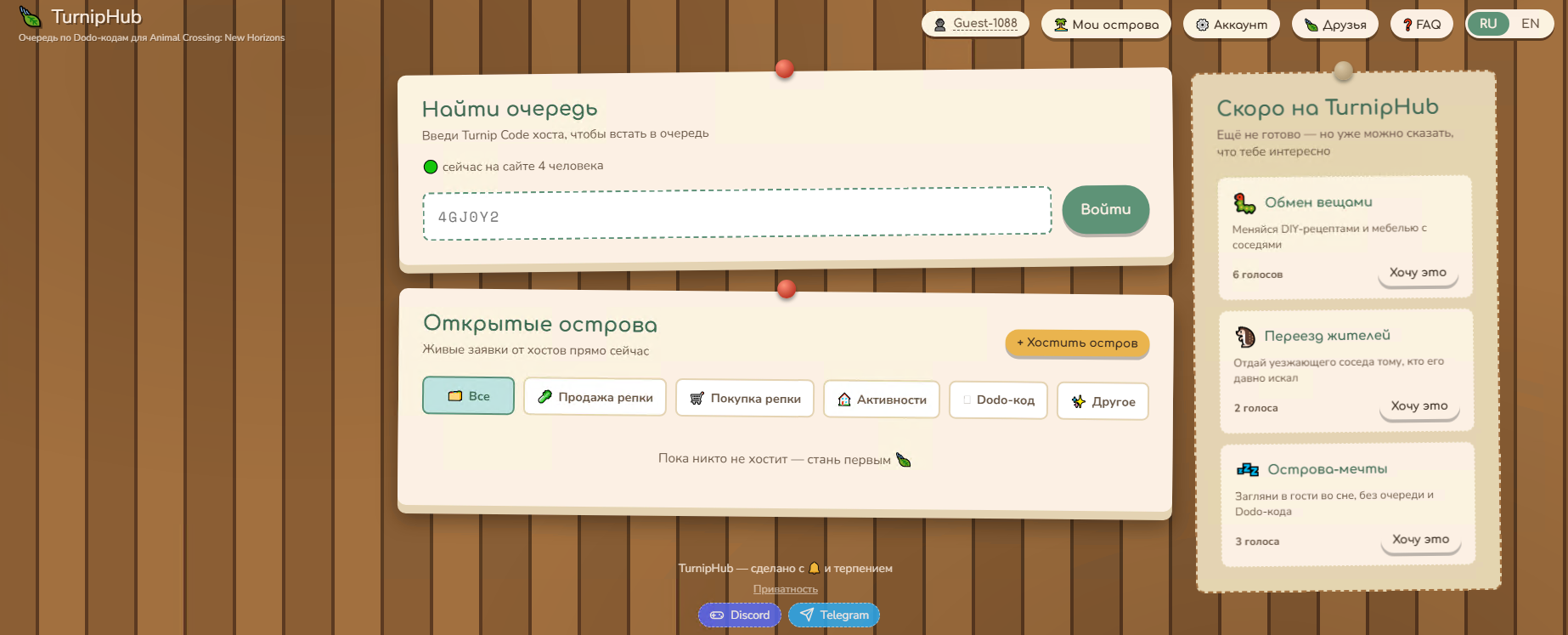Click the leaf icon in Друзья
Viewport: 1568px width, 635px height.
[1311, 26]
